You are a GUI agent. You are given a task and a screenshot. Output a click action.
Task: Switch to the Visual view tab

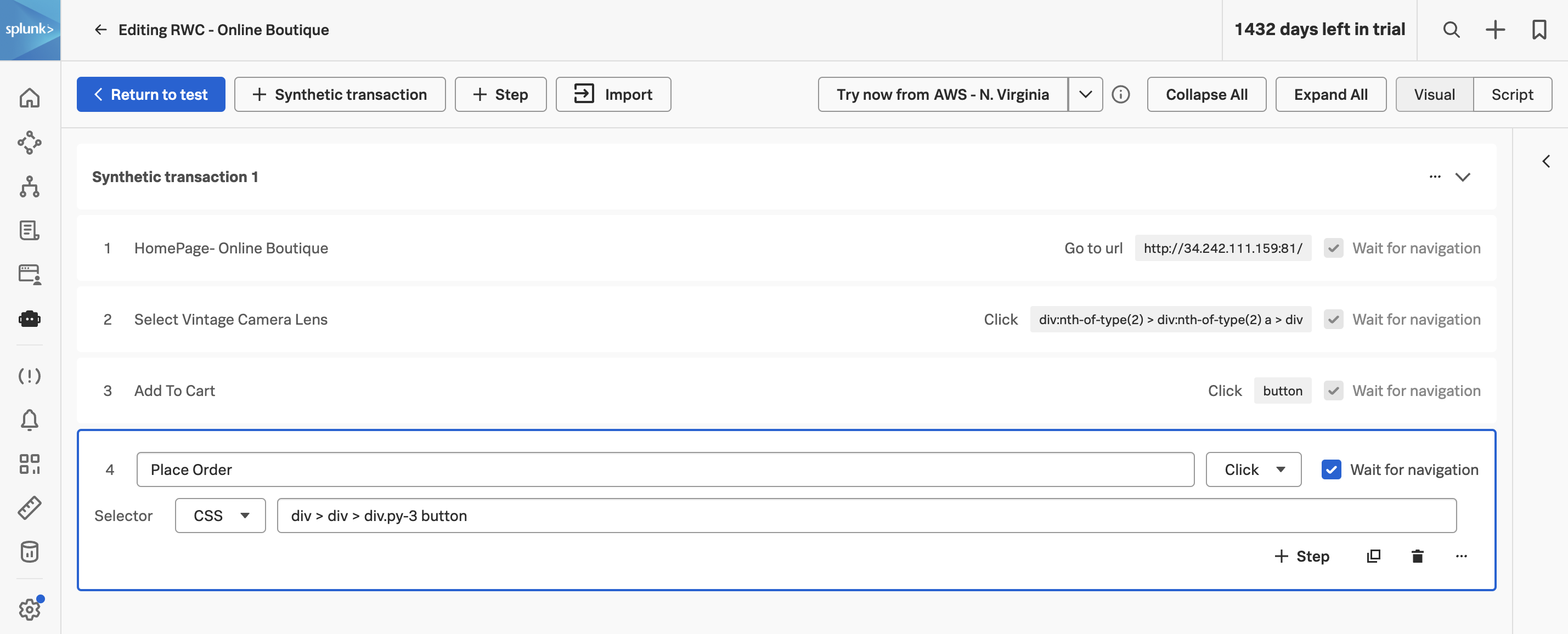[x=1434, y=94]
